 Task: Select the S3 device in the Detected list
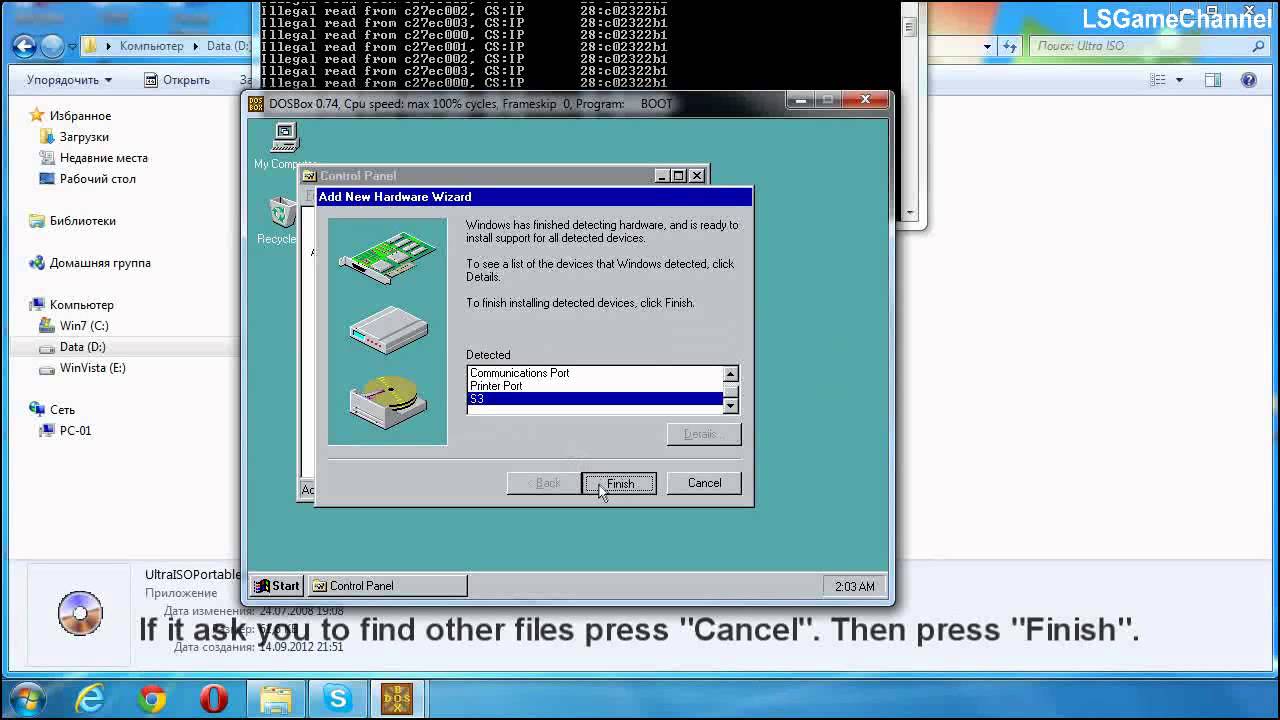click(x=594, y=399)
